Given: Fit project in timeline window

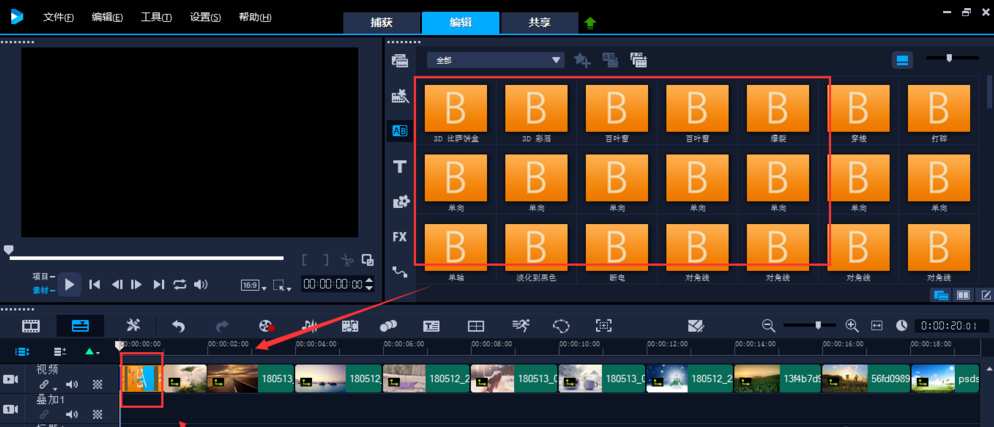Looking at the screenshot, I should (x=877, y=326).
